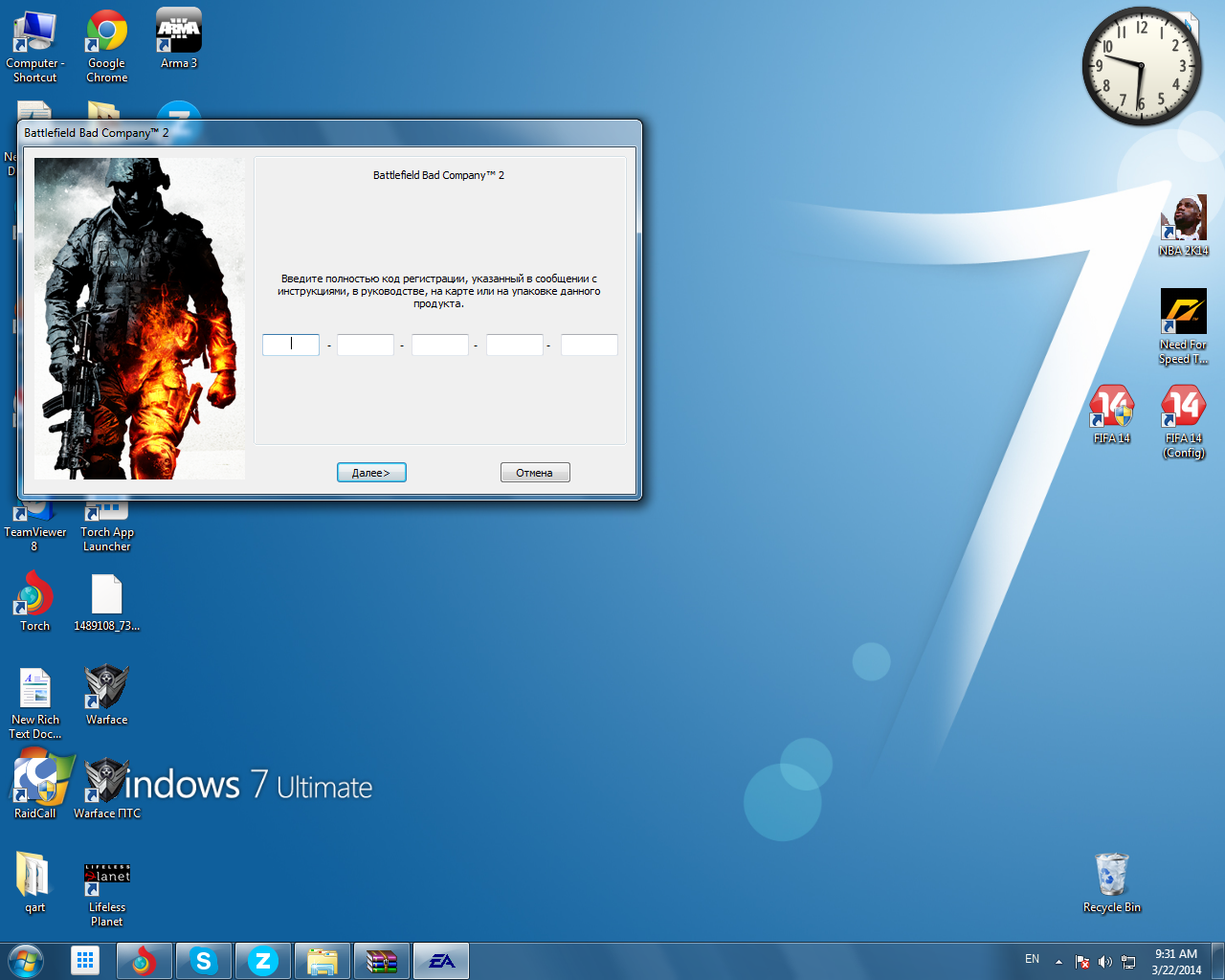Click the Show Desktop strip on the taskbar

pyautogui.click(x=1217, y=961)
